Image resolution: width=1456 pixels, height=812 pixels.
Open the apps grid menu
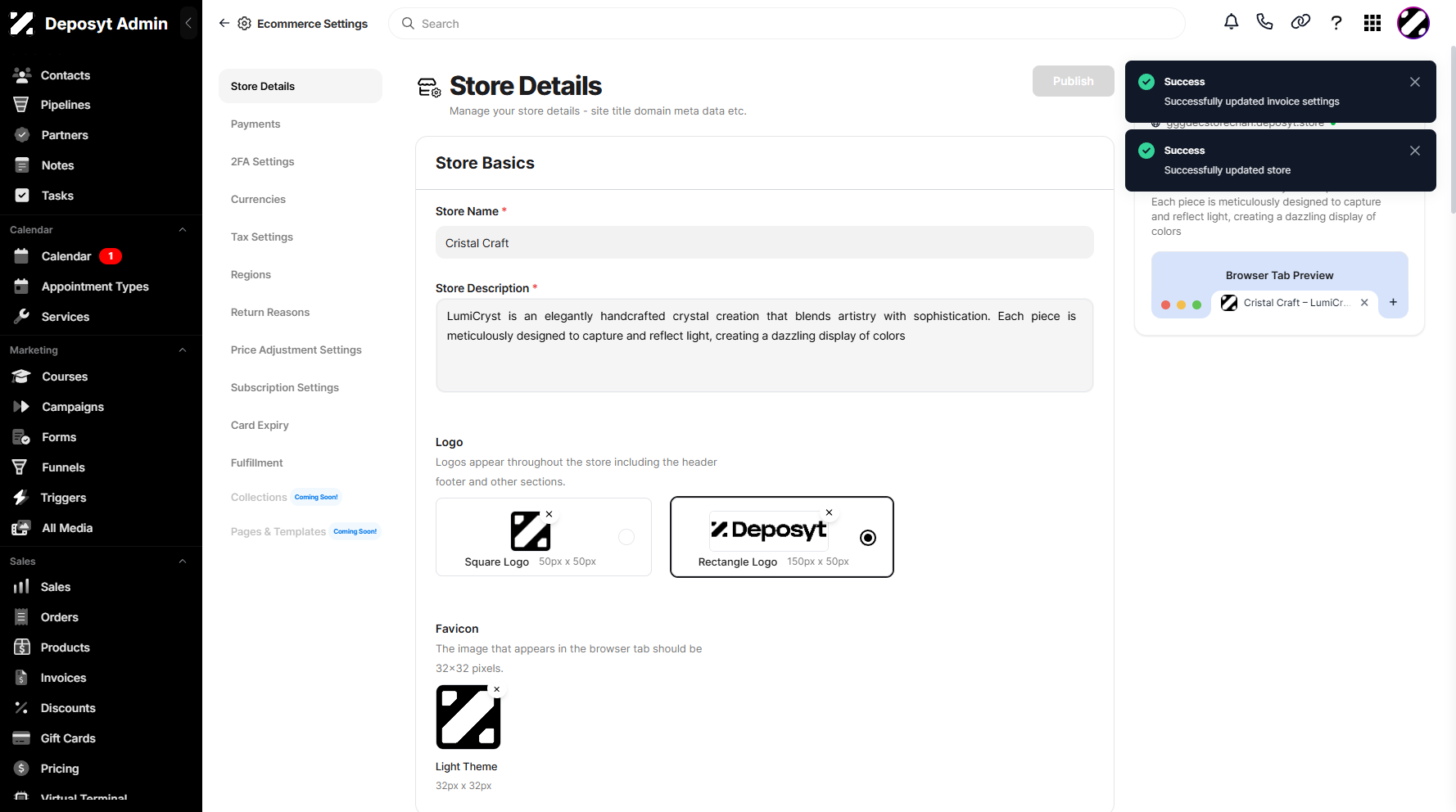point(1372,23)
